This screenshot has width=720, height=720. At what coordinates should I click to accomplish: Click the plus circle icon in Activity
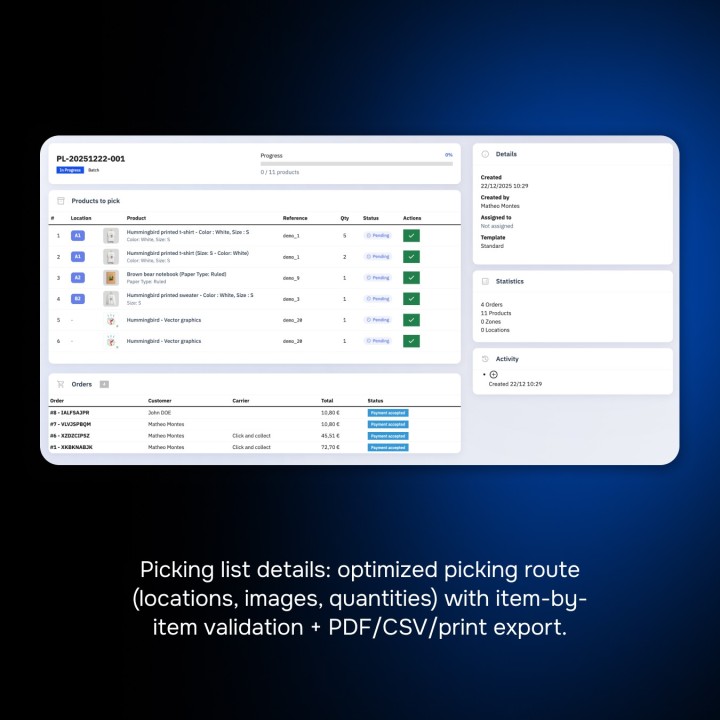(x=494, y=375)
